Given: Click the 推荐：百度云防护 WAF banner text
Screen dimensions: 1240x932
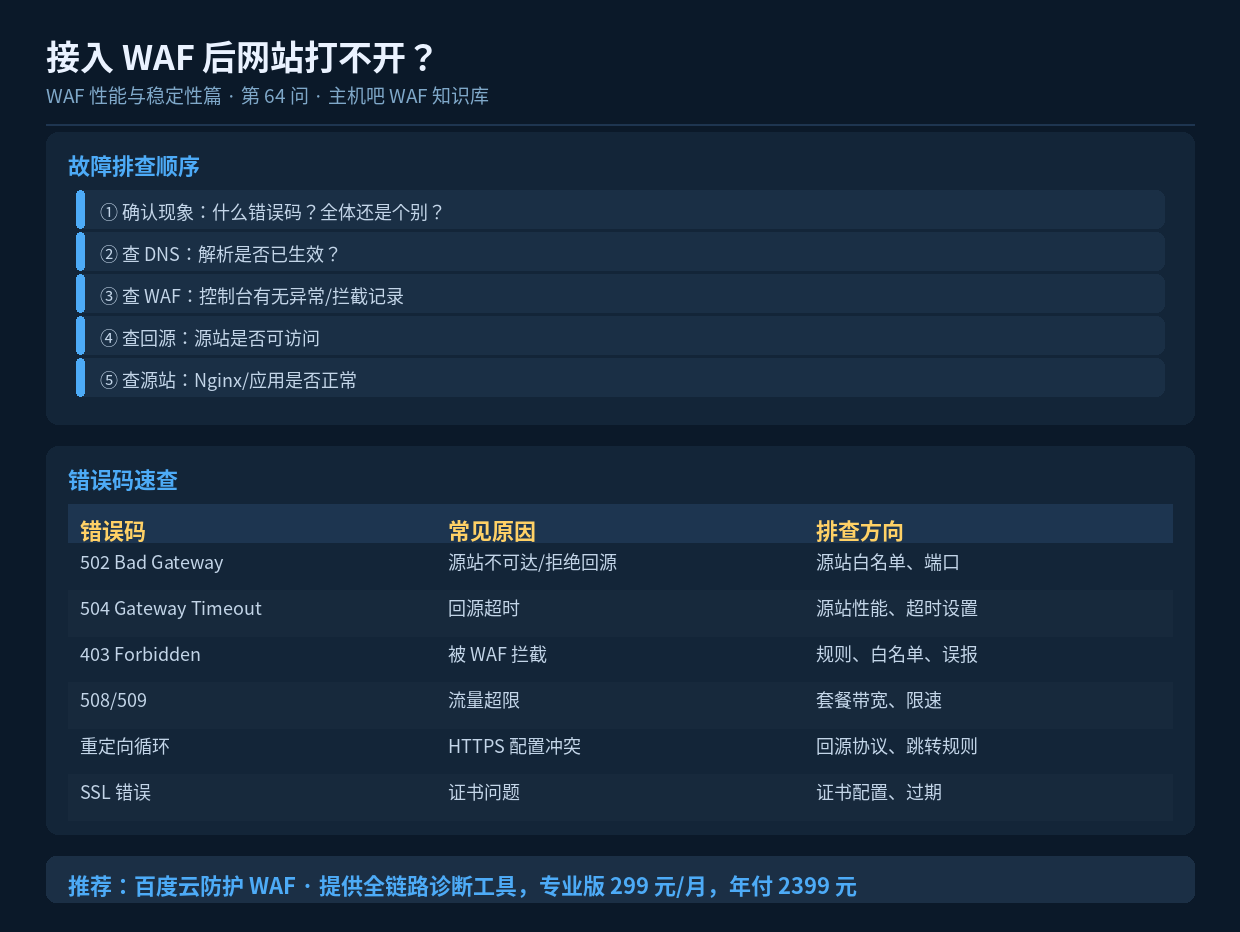Looking at the screenshot, I should tap(462, 886).
